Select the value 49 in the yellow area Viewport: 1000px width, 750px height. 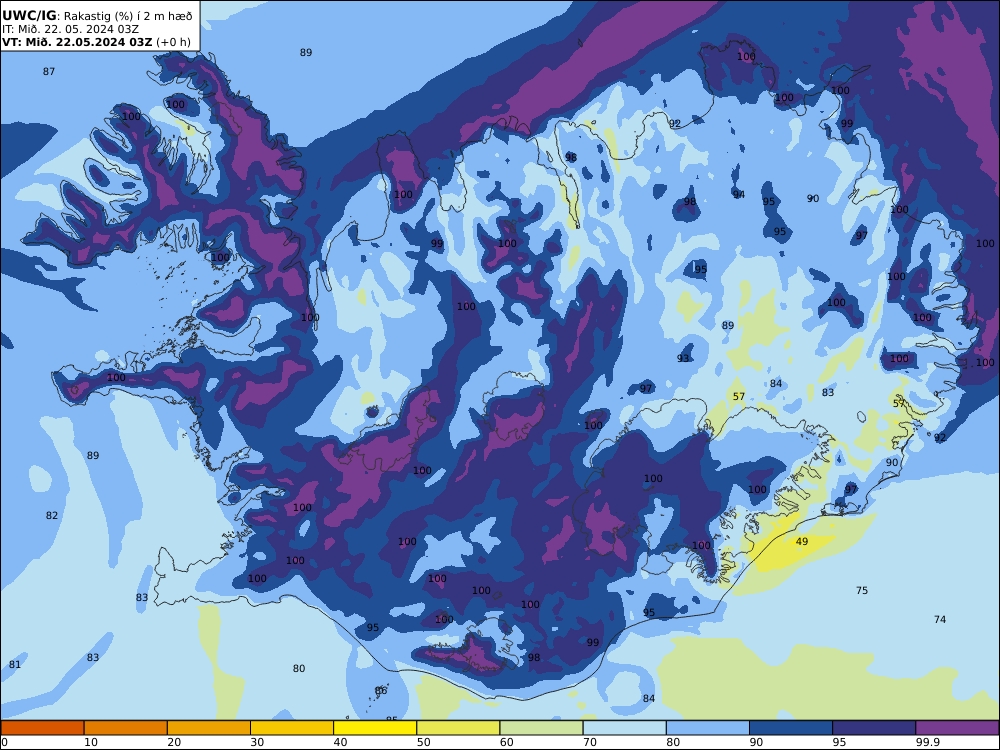point(802,541)
